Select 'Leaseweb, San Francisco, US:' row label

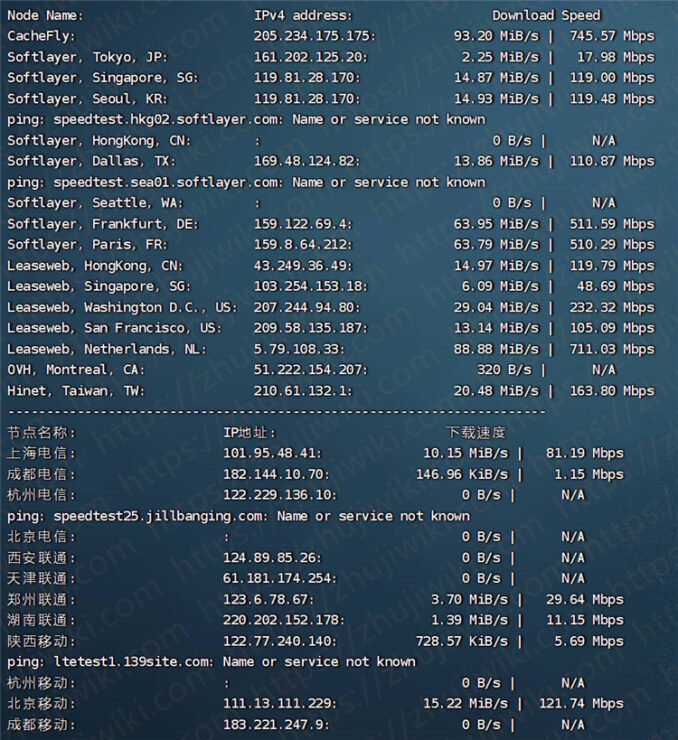(115, 328)
